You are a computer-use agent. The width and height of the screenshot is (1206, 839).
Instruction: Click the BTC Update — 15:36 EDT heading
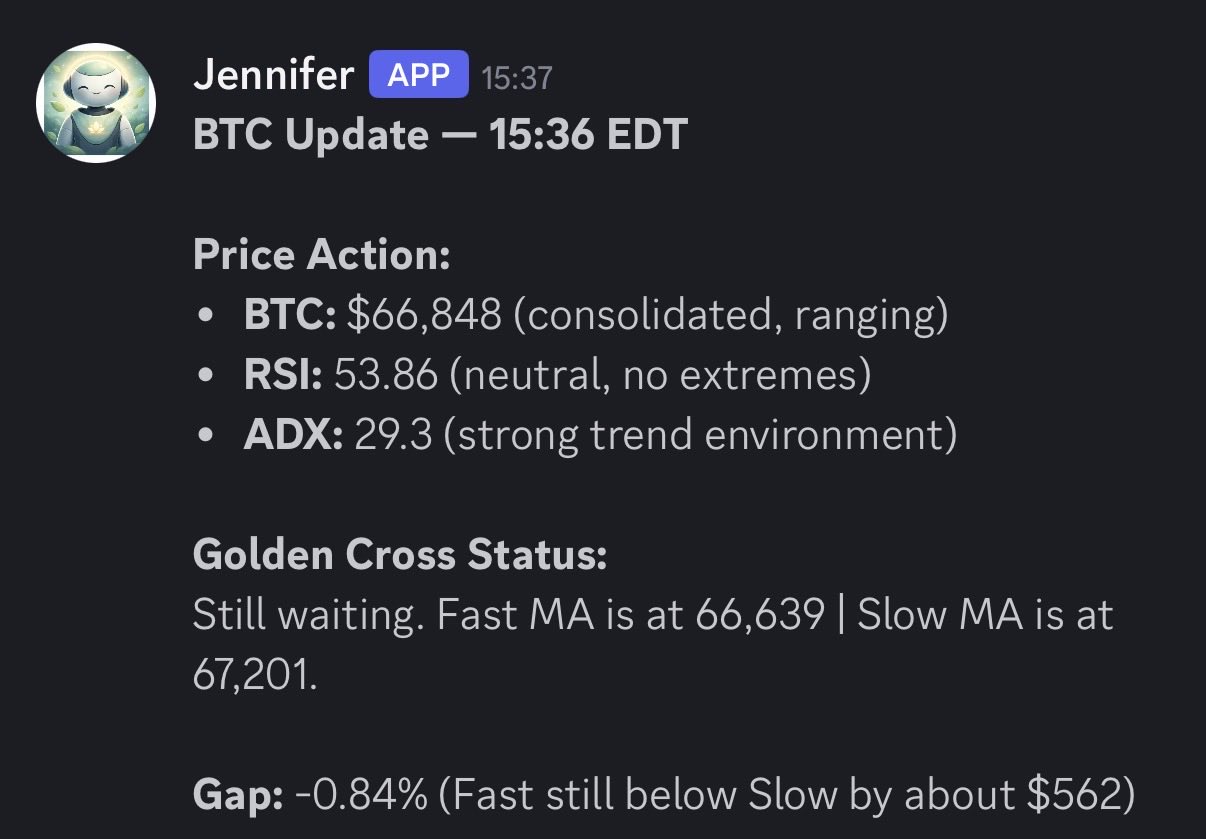tap(440, 135)
